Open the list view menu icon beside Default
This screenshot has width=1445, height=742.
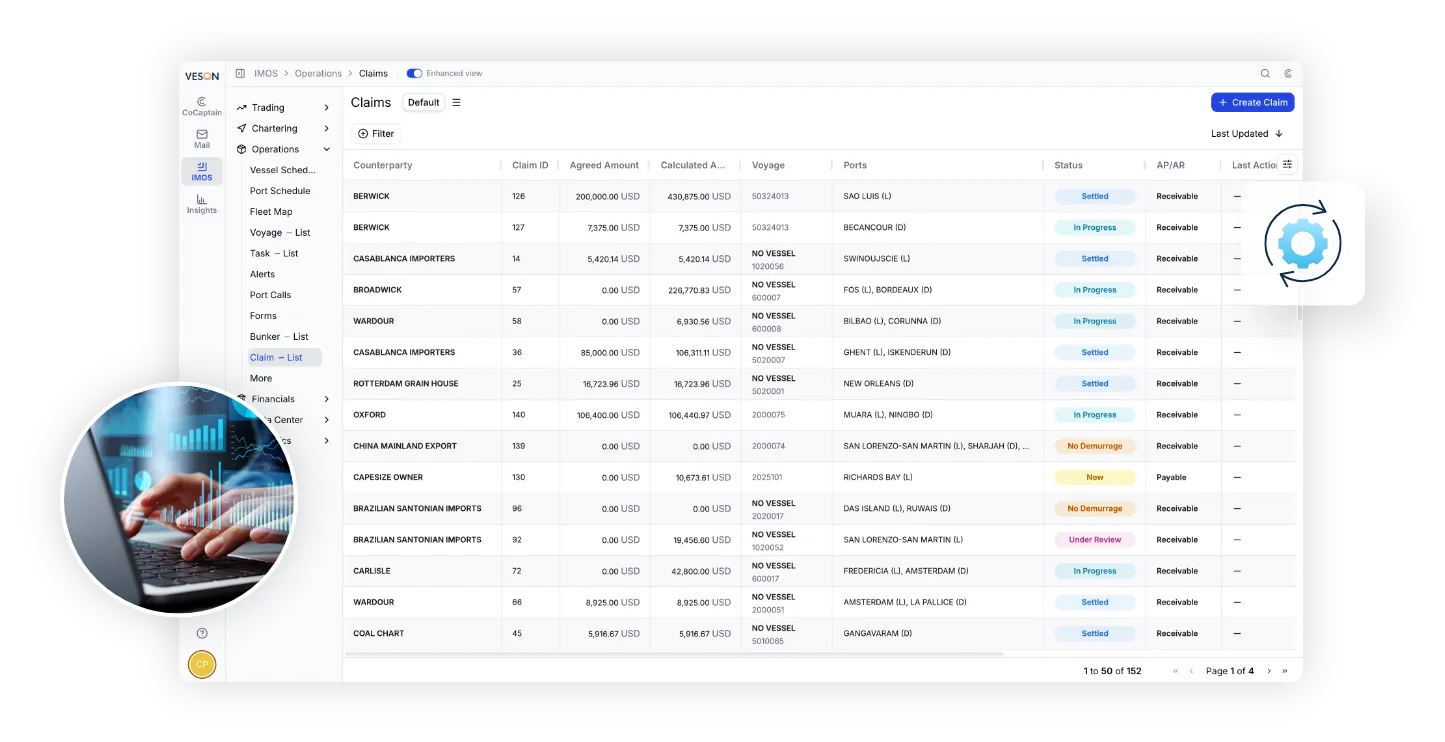pos(457,102)
